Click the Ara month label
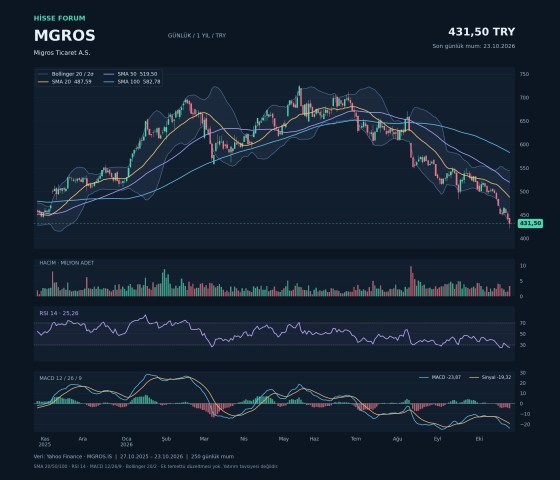Image resolution: width=560 pixels, height=480 pixels. [x=82, y=439]
